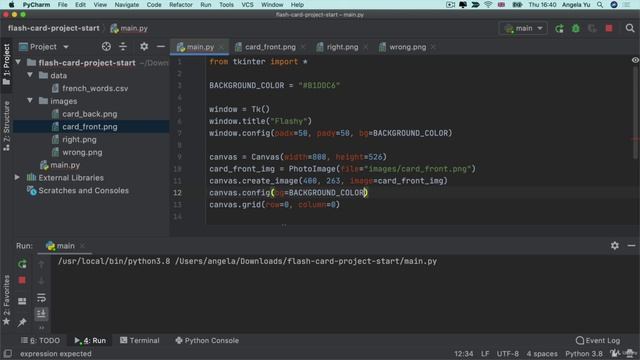
Task: Expand External Libraries node
Action: pyautogui.click(x=17, y=177)
